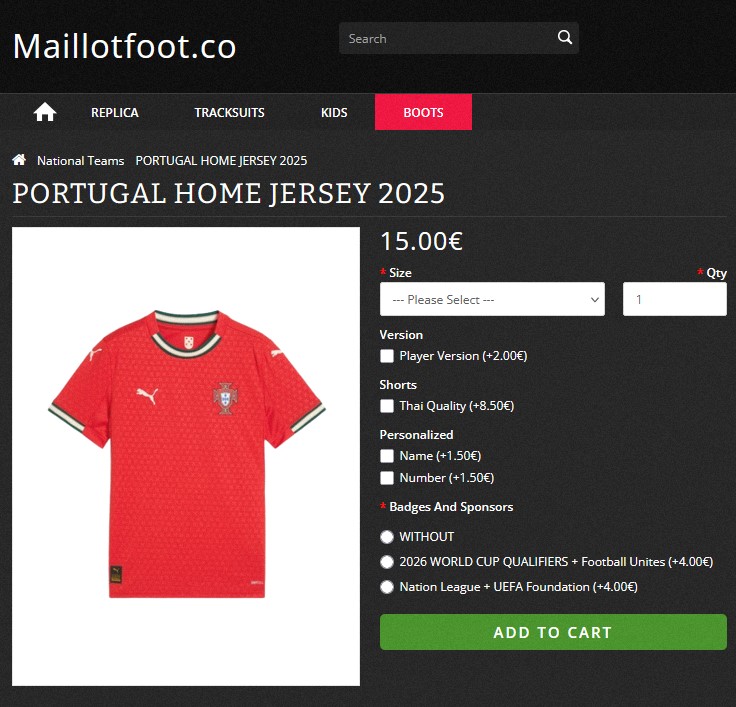
Task: Click the Maillotfoot.co site logo
Action: 124,46
